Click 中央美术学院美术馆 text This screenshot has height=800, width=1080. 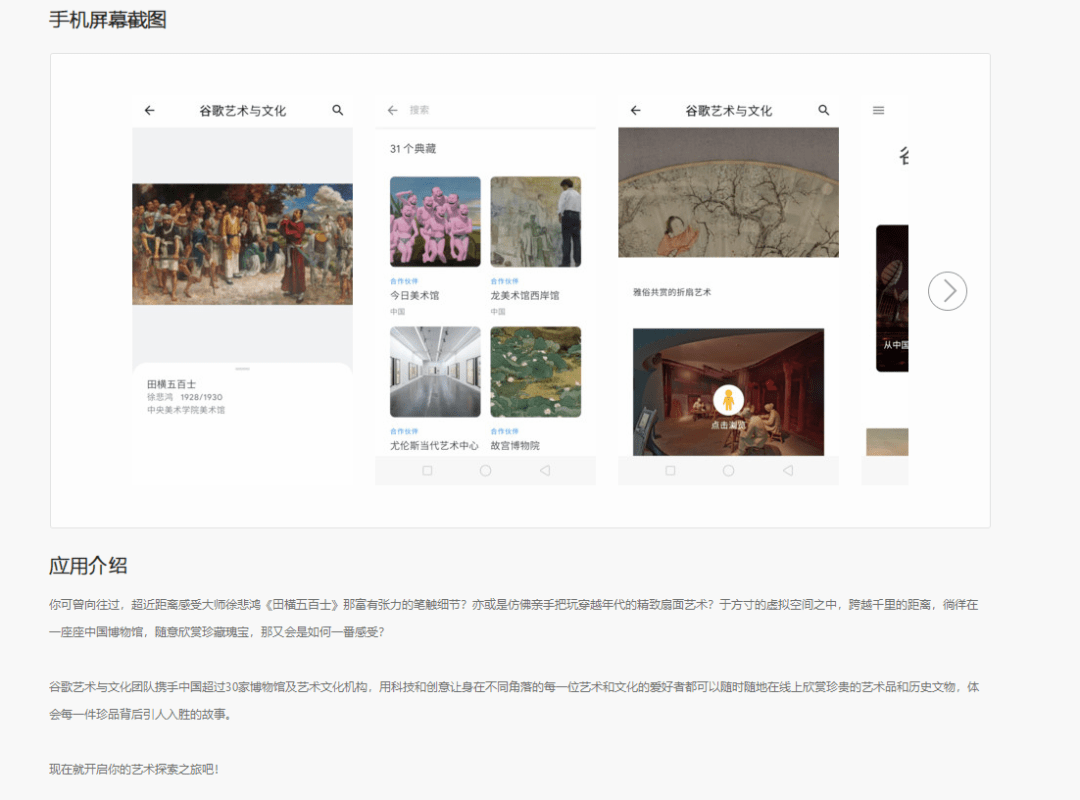point(186,410)
